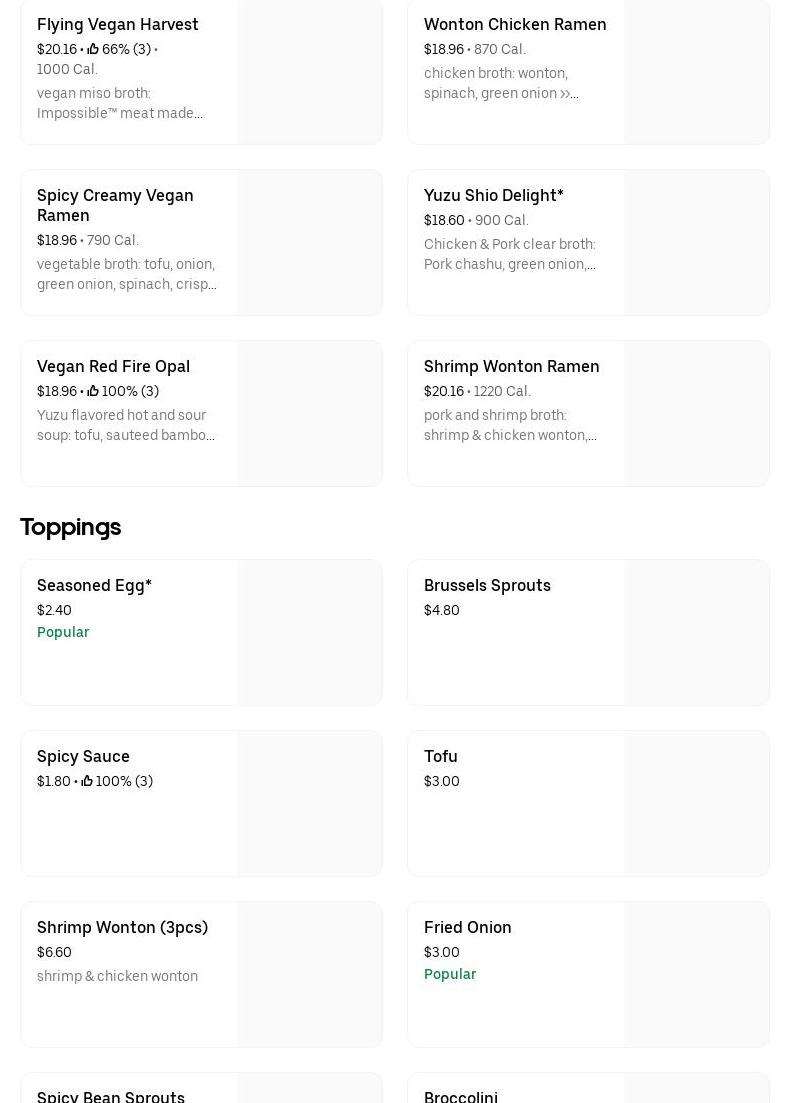Click thumbs-up icon on Vegan Red Fire Opal
Image resolution: width=804 pixels, height=1103 pixels.
click(x=93, y=391)
